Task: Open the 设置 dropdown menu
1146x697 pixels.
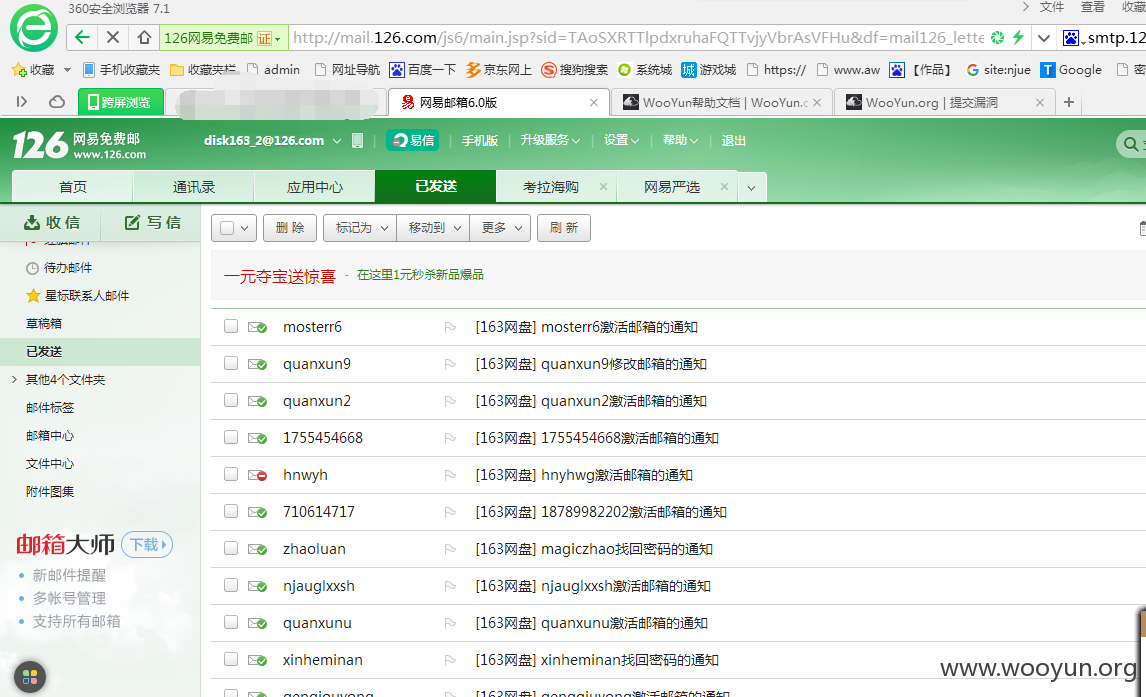Action: coord(621,140)
